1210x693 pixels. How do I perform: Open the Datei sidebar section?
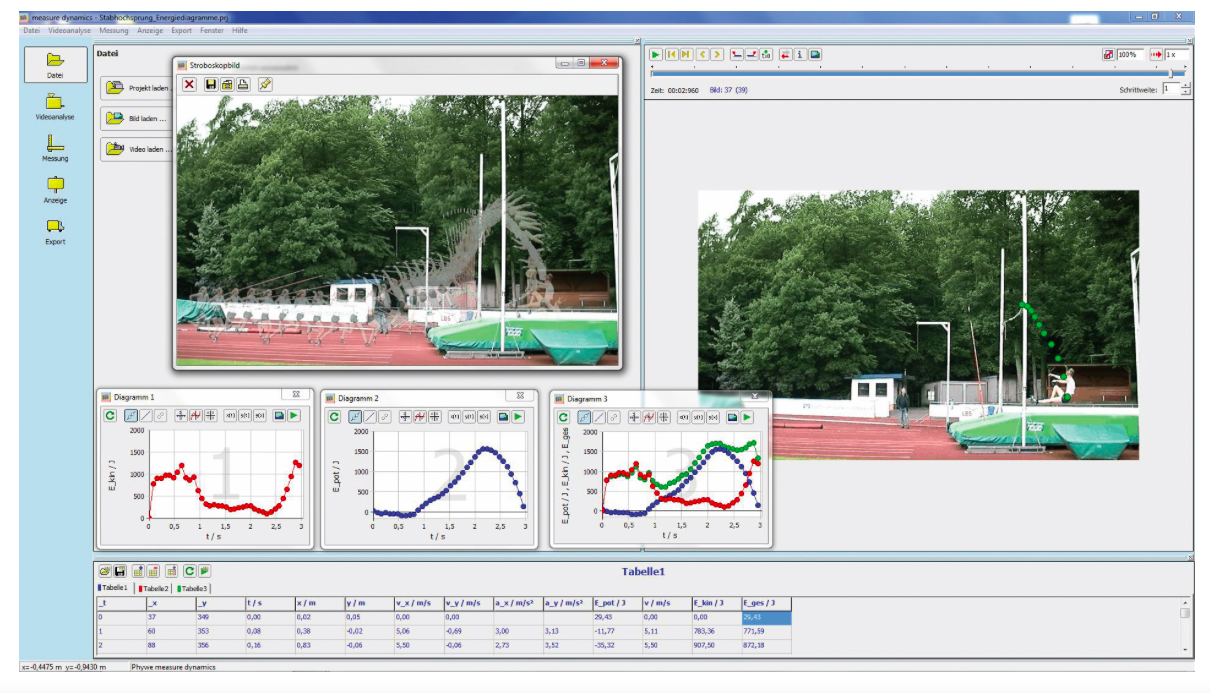click(x=55, y=65)
